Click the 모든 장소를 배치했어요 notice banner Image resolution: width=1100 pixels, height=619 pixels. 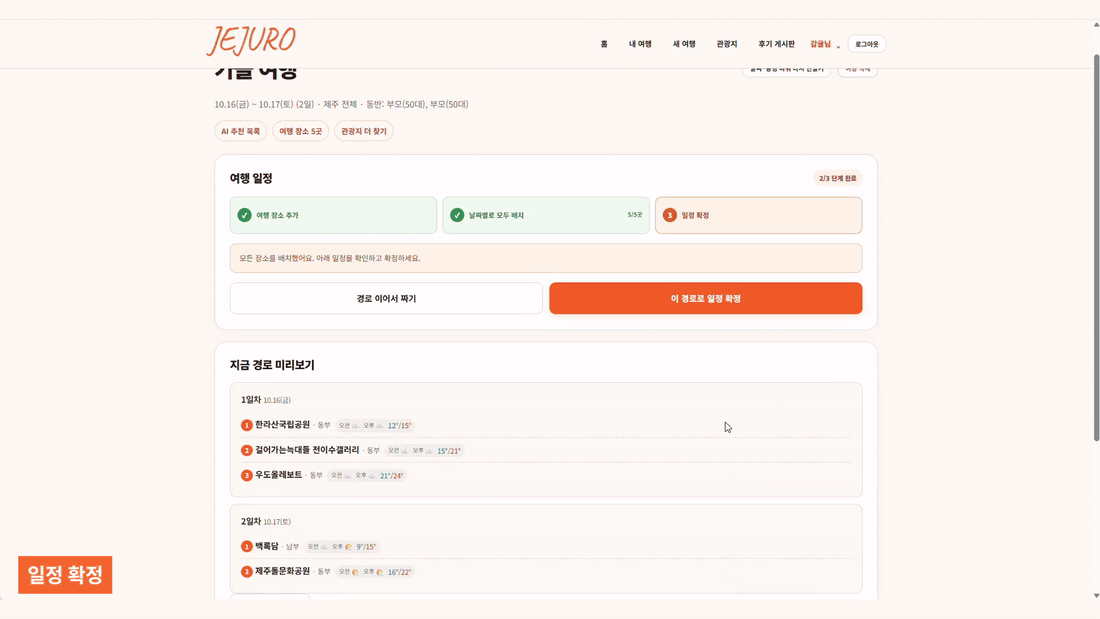(546, 258)
